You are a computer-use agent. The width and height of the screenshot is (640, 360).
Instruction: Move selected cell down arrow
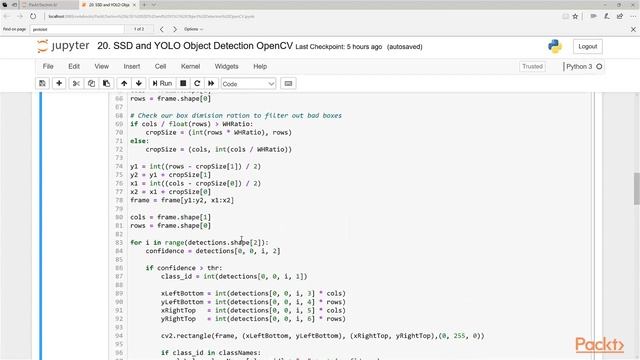coord(139,83)
